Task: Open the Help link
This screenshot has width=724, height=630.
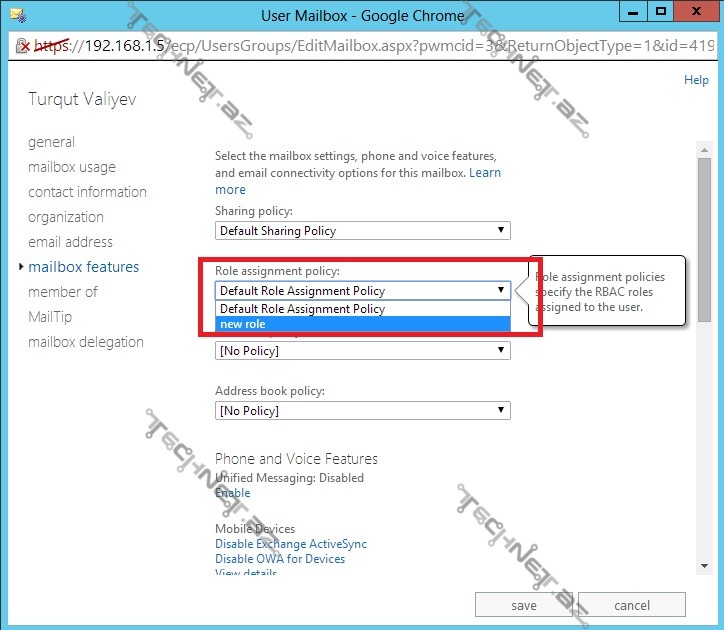Action: [x=696, y=80]
